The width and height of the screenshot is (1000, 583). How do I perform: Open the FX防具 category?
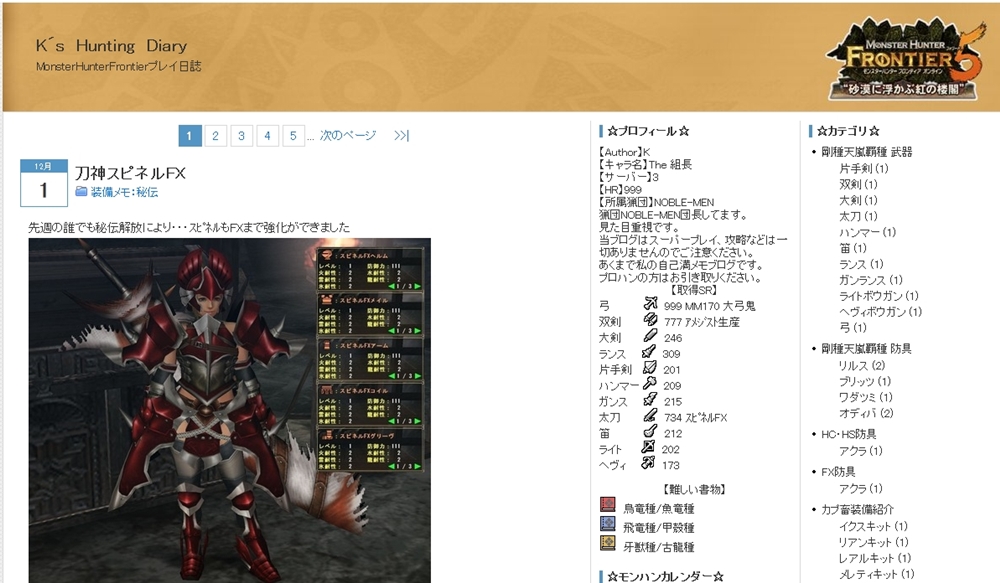point(838,472)
